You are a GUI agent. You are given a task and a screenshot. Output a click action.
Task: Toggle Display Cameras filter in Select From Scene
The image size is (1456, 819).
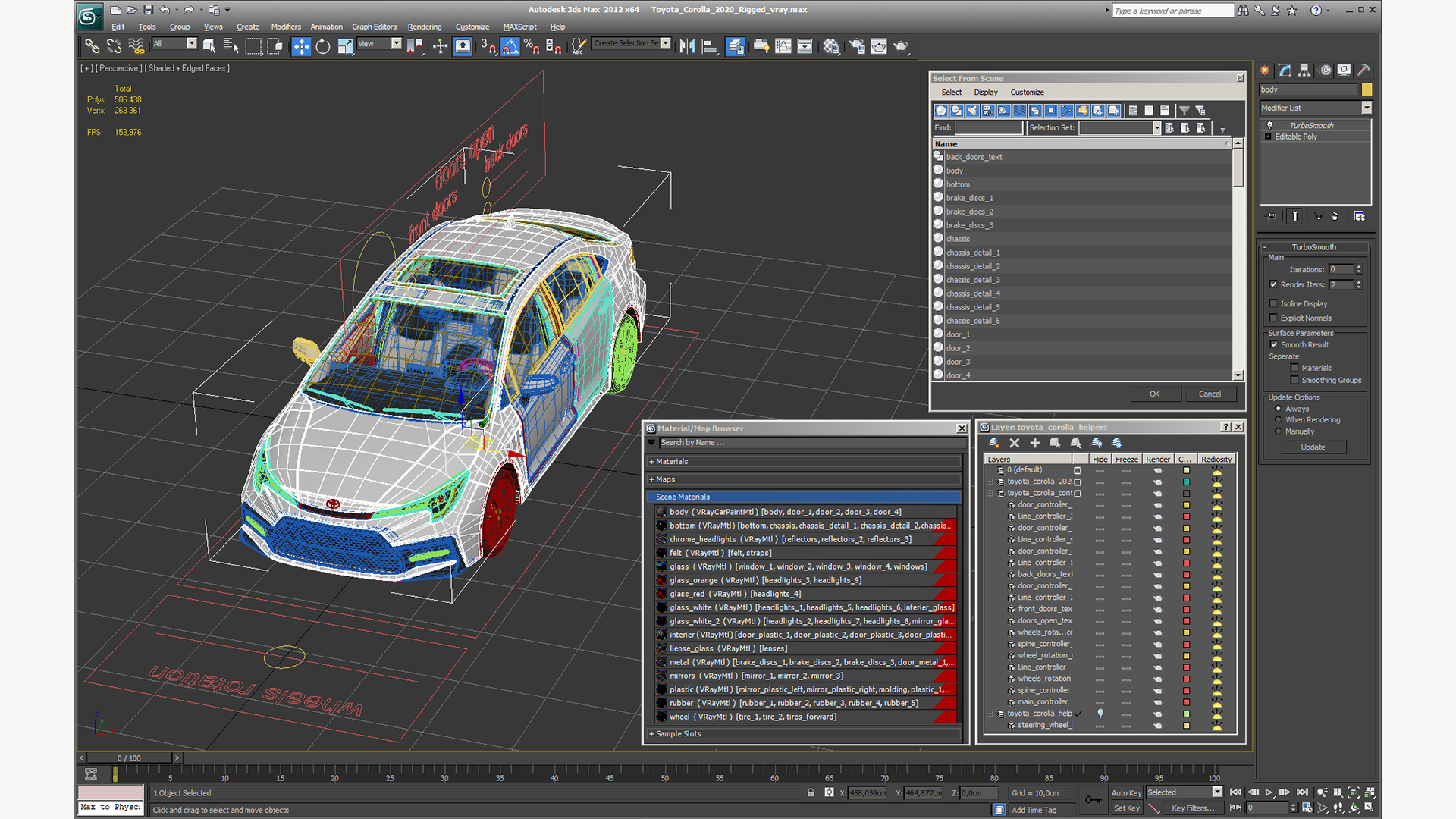pyautogui.click(x=988, y=111)
